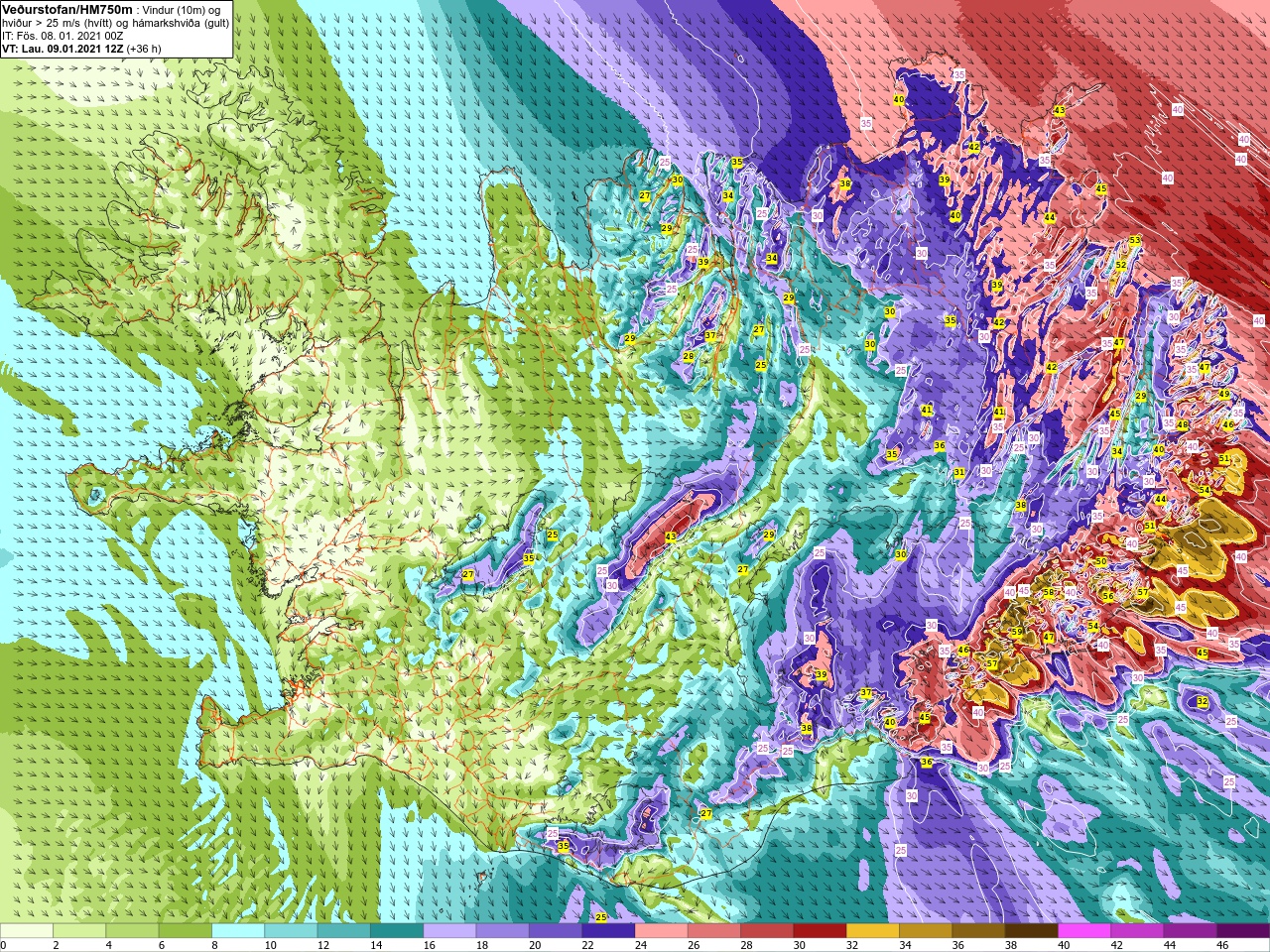
Task: Click the yellow gust label 53
Action: click(1135, 240)
